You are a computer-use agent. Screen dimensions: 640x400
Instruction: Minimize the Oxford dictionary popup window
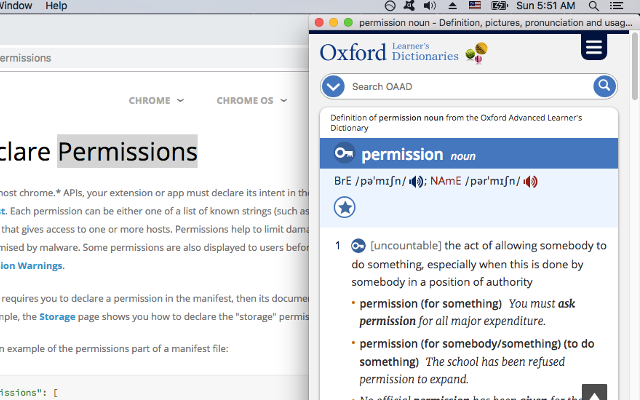[x=333, y=22]
